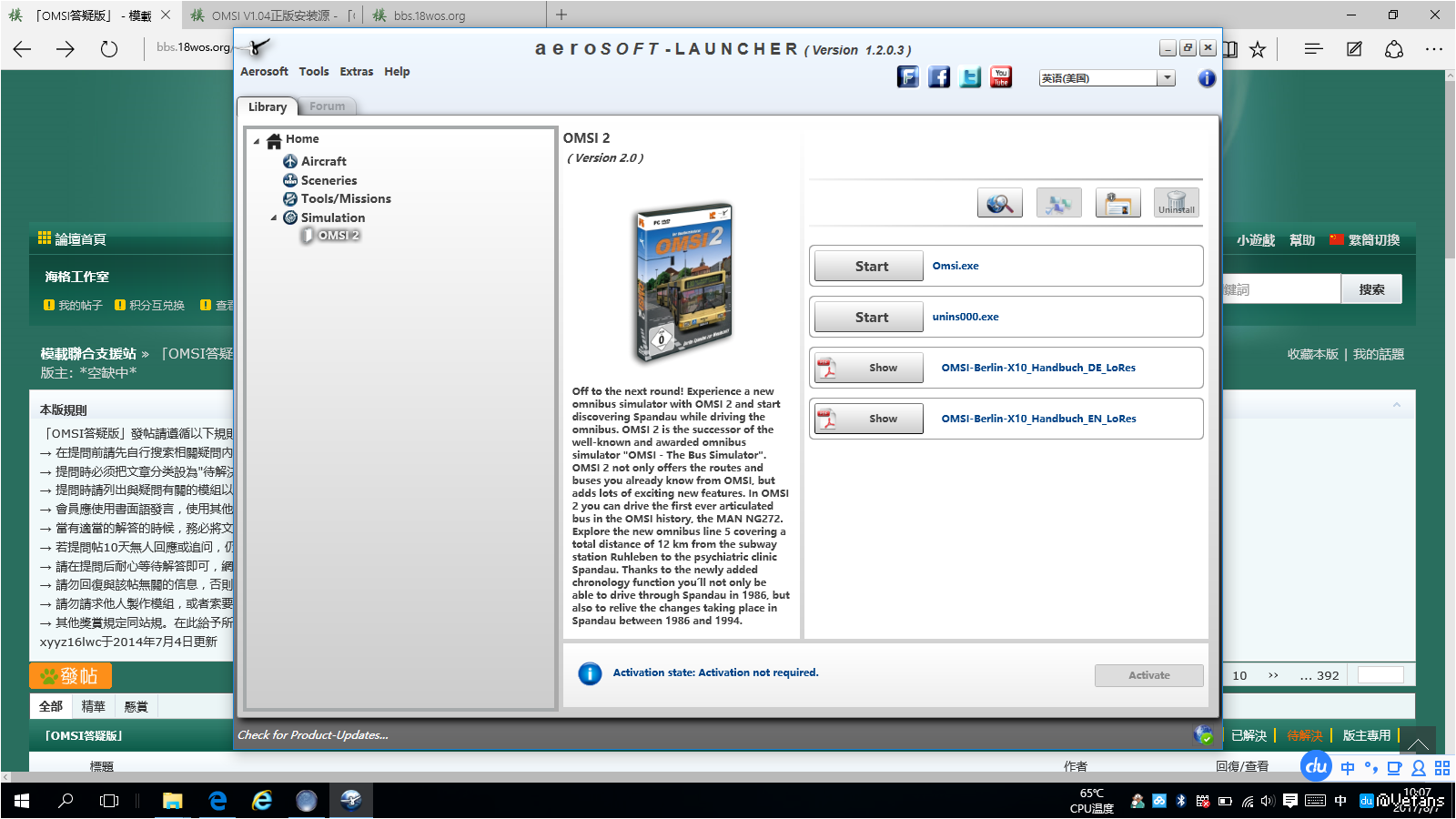1456x819 pixels.
Task: Open the Tools menu
Action: 314,72
